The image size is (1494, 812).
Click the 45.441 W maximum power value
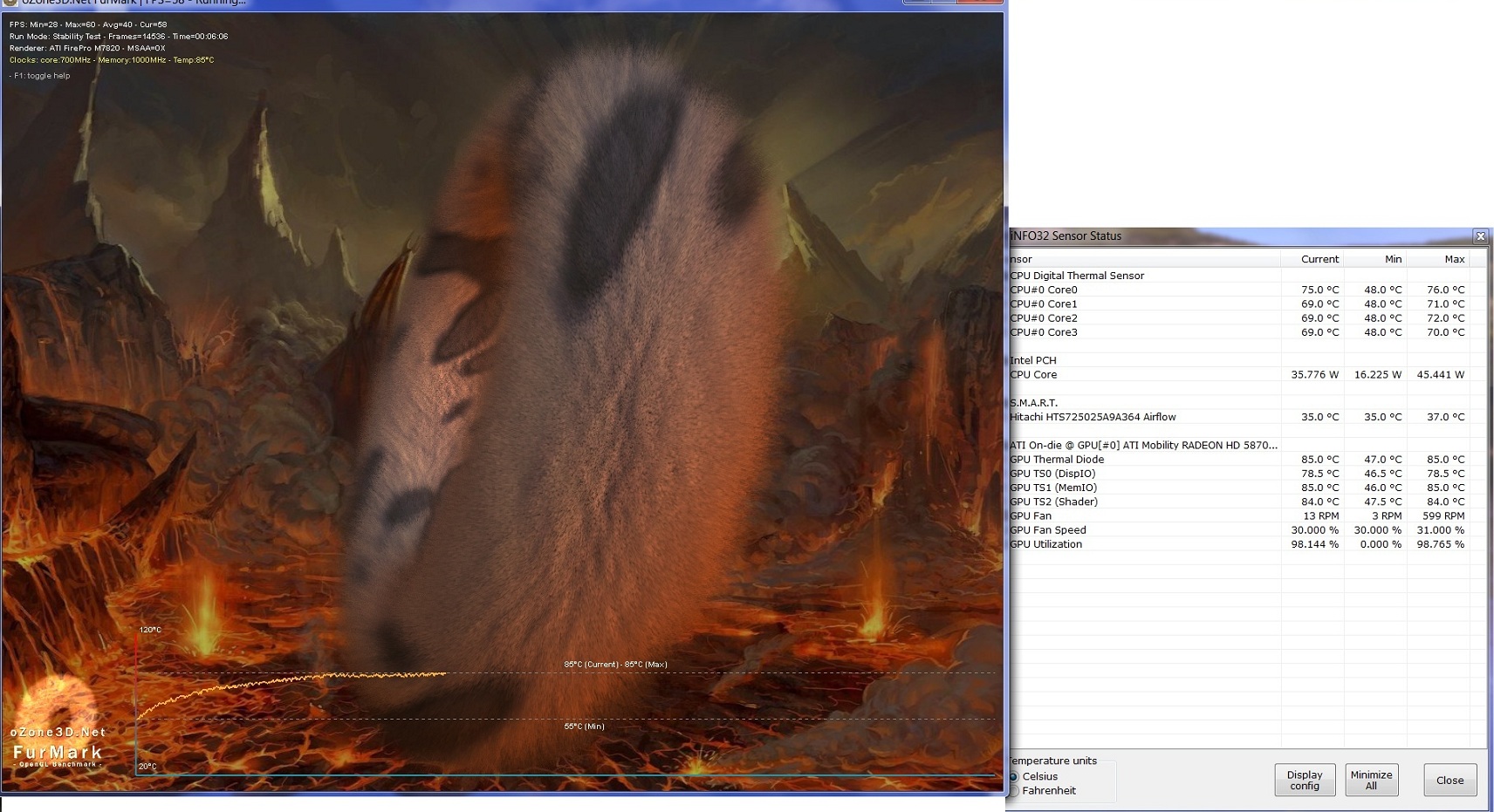pos(1441,374)
